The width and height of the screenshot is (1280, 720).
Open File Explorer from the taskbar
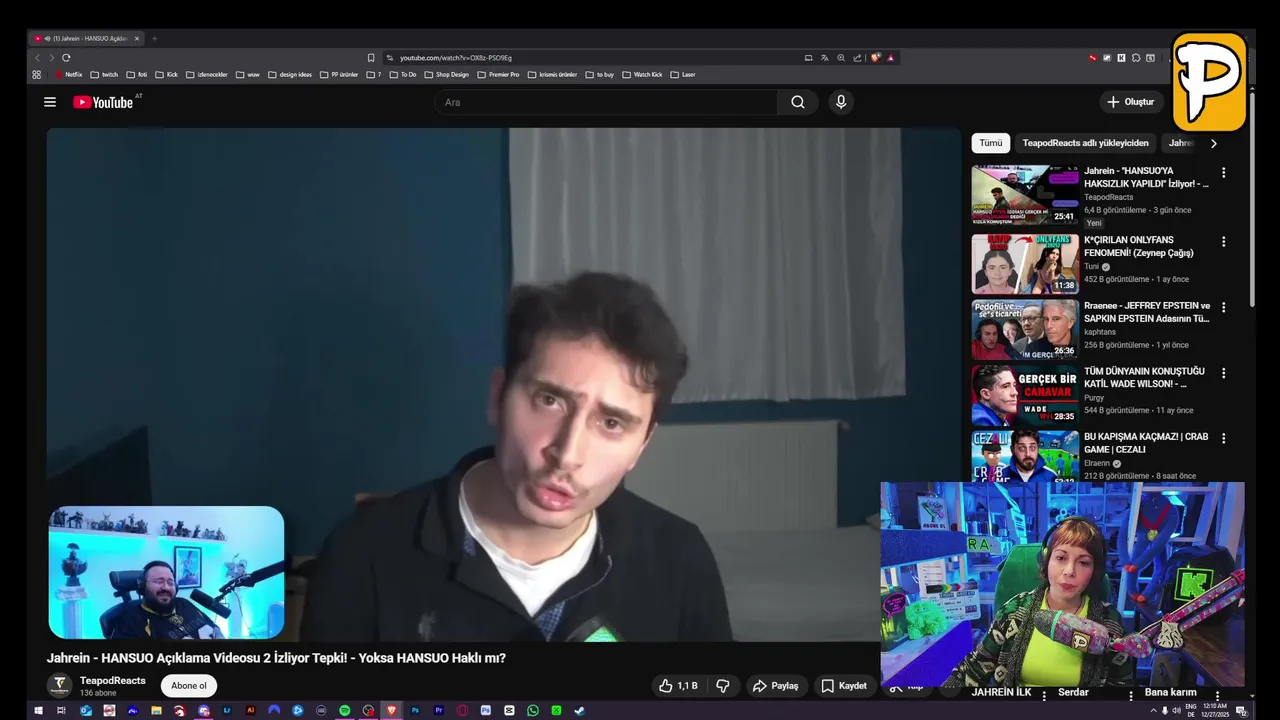(156, 710)
